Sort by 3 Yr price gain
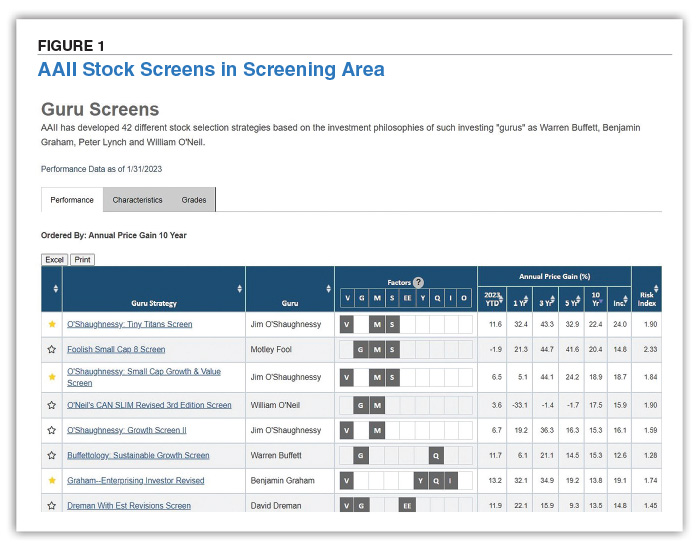The image size is (700, 548). [x=546, y=299]
